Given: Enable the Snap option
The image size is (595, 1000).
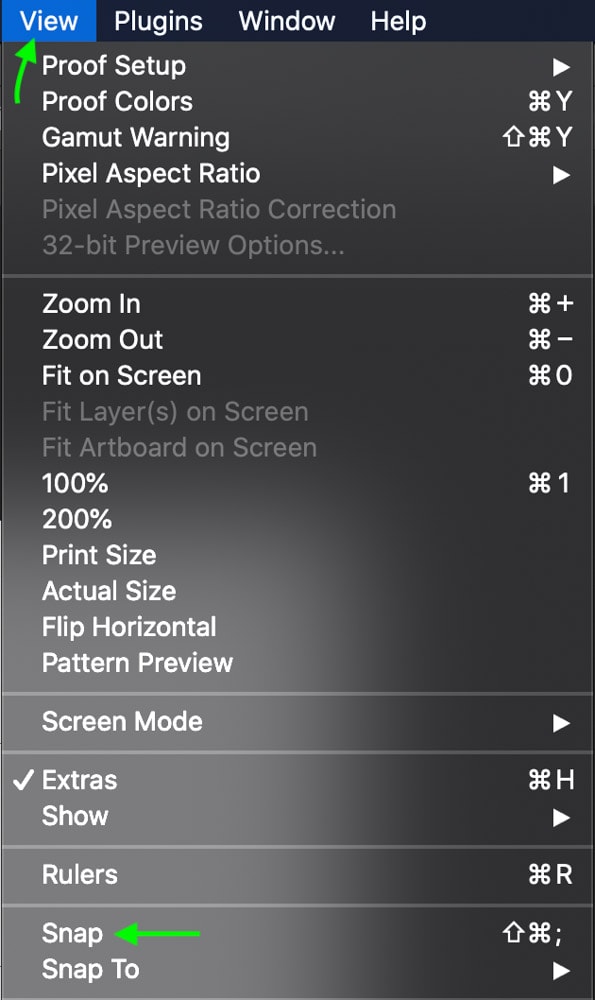Looking at the screenshot, I should [x=297, y=934].
